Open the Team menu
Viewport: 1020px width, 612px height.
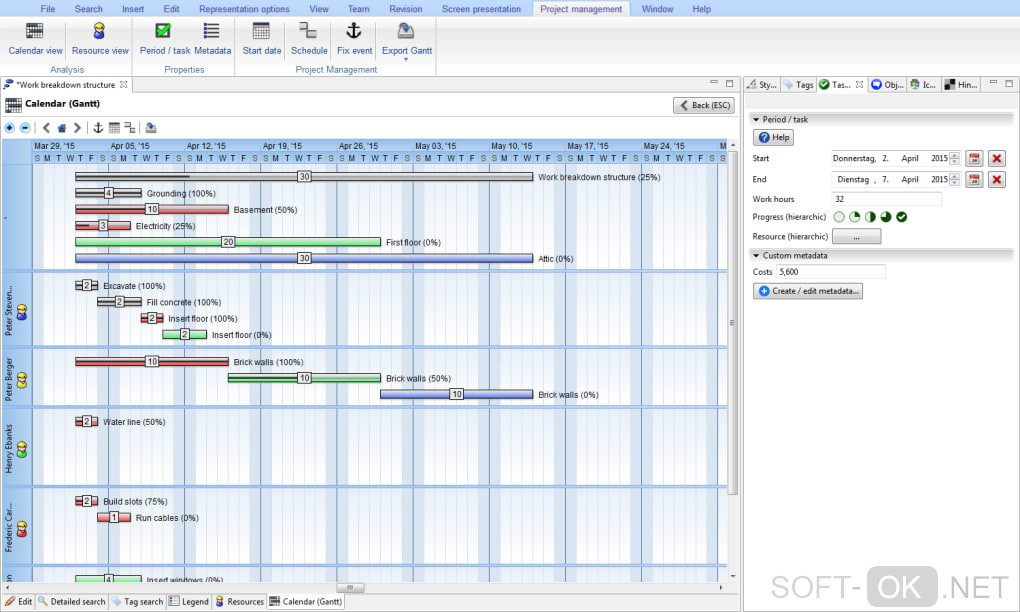click(x=358, y=9)
